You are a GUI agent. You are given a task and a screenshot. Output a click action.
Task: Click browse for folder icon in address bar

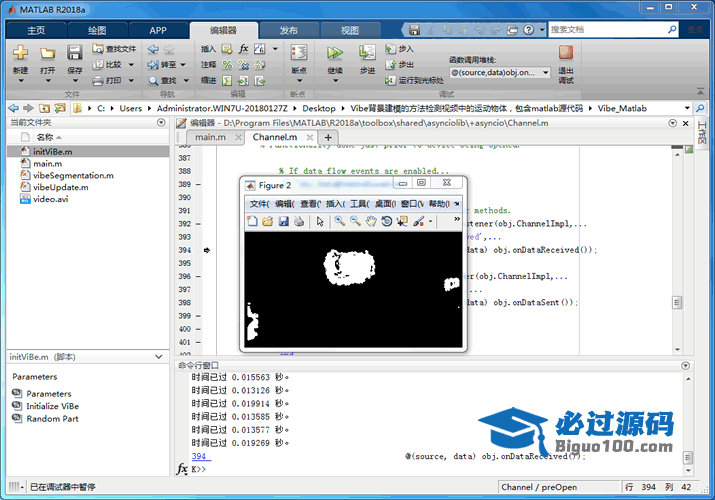(x=60, y=108)
